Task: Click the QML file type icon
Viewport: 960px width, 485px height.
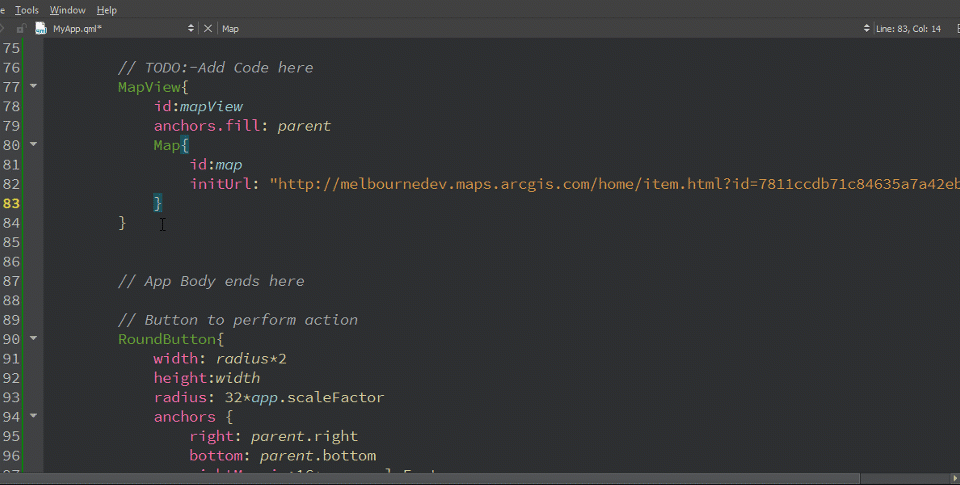Action: pos(41,28)
